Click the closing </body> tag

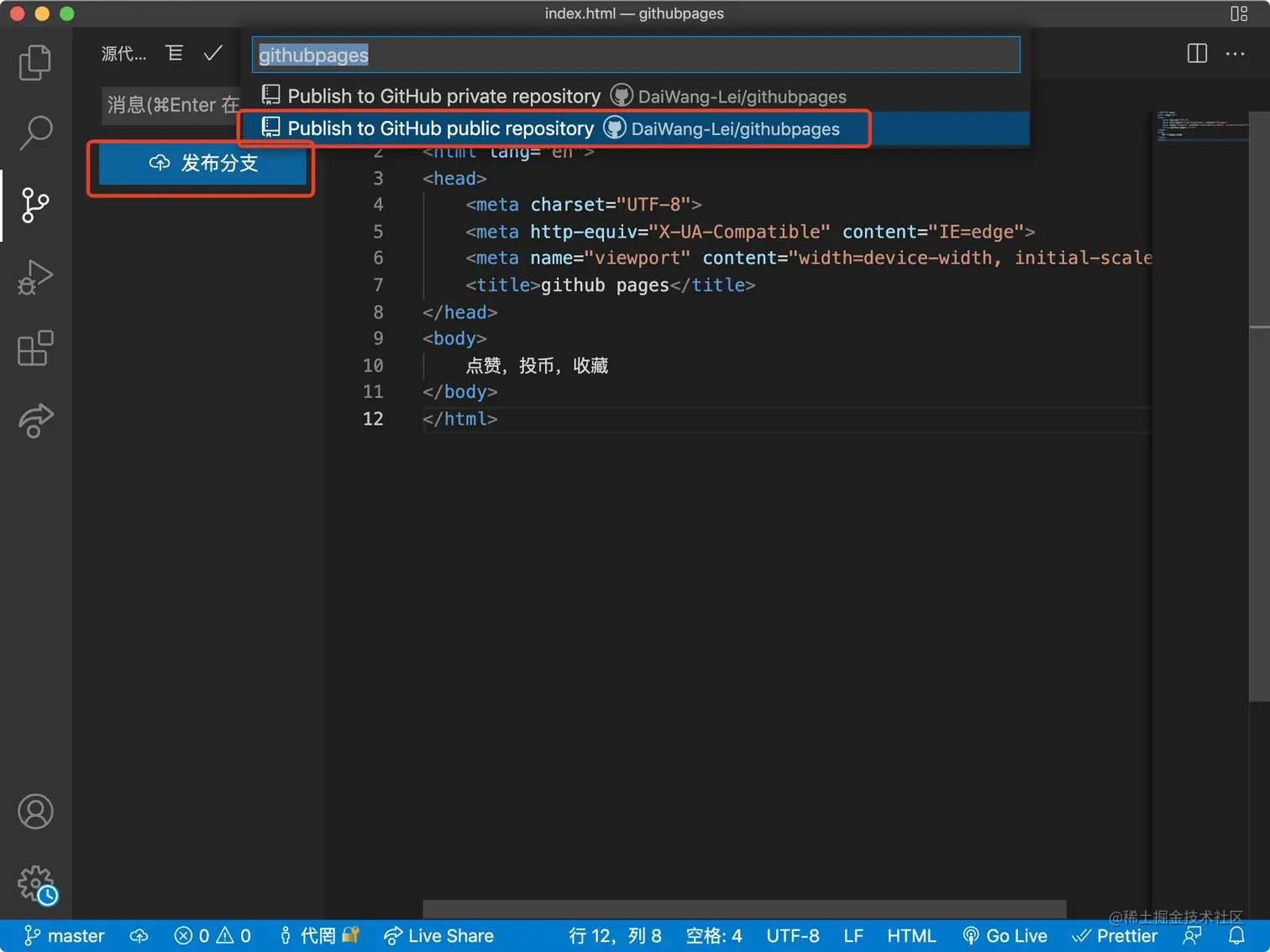460,392
